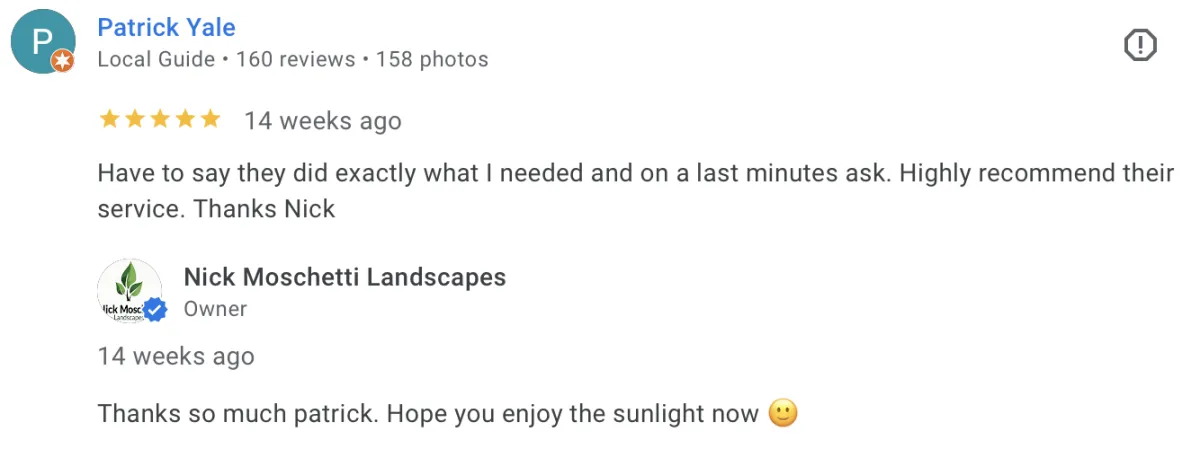Image resolution: width=1200 pixels, height=449 pixels.
Task: Click the owner reply's "14 weeks ago" timestamp
Action: [176, 356]
